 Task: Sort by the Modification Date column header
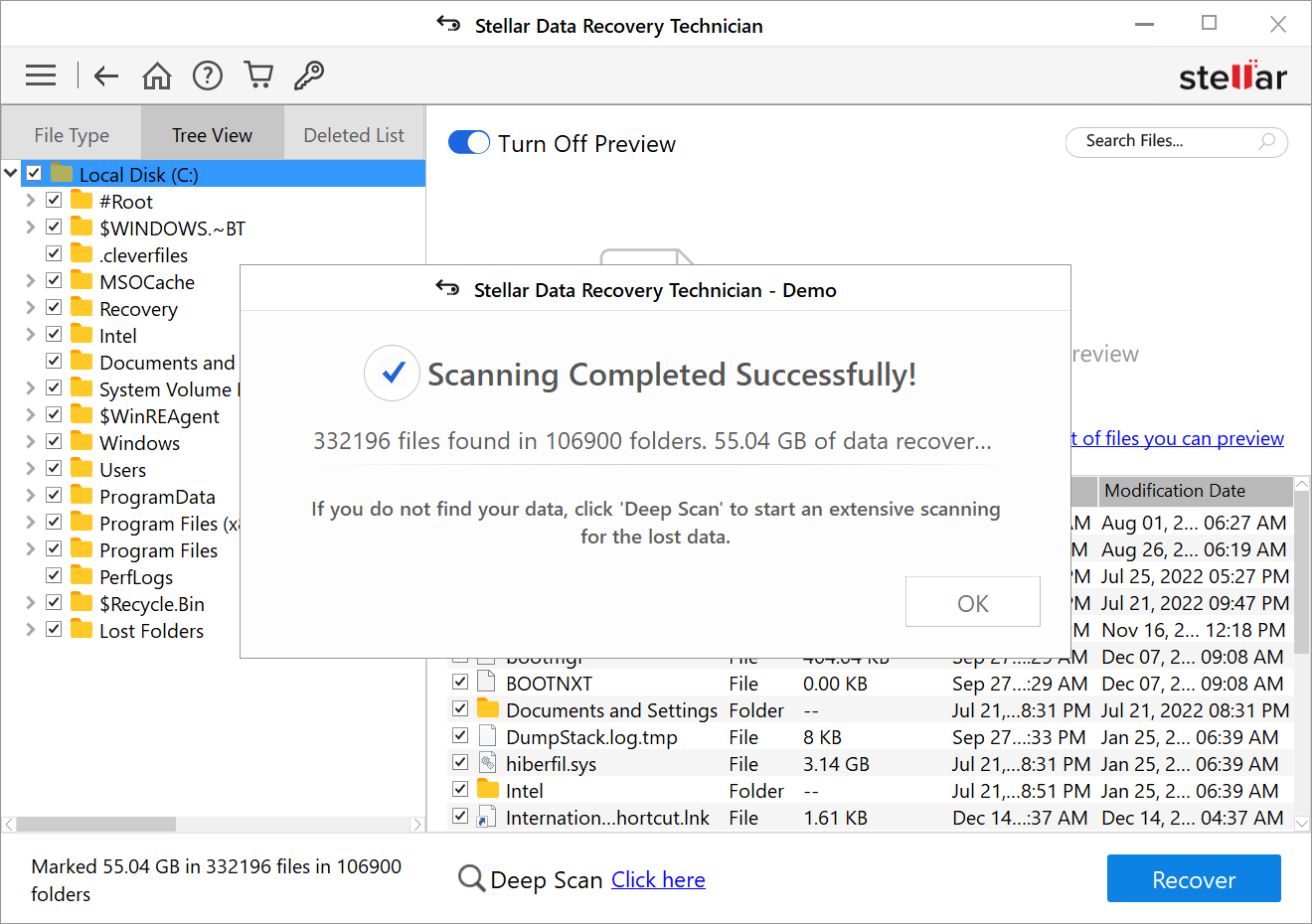coord(1195,491)
